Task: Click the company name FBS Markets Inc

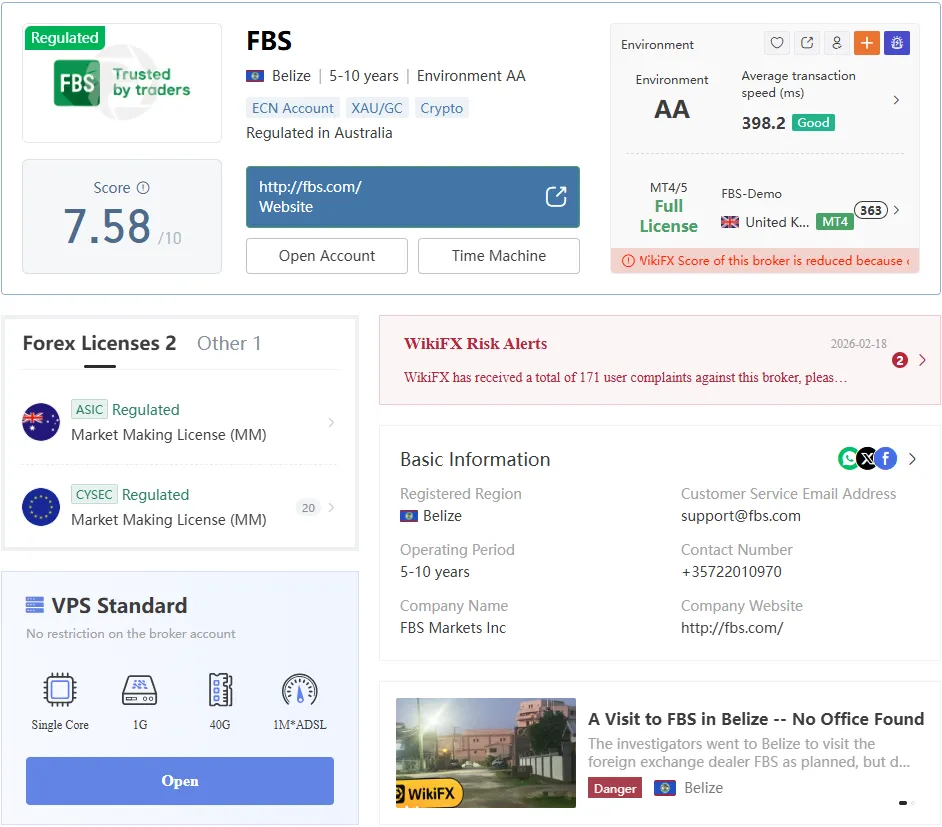Action: tap(453, 628)
